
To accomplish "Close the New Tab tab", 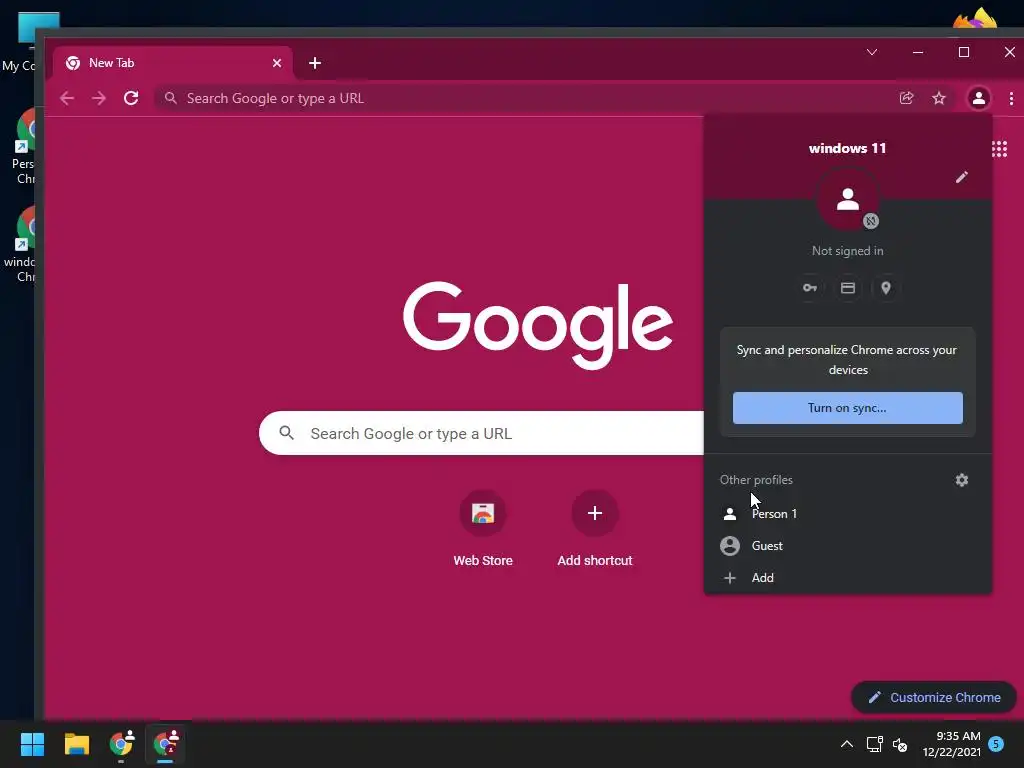I will 277,63.
